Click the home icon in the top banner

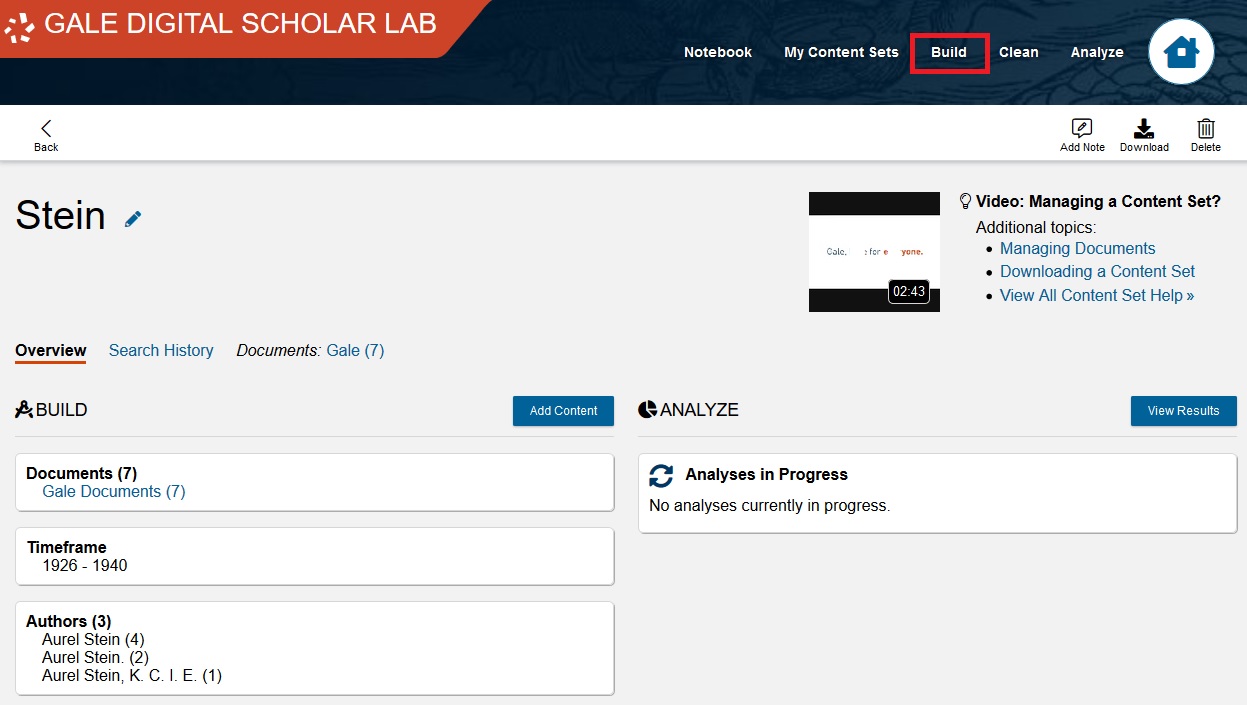tap(1181, 51)
